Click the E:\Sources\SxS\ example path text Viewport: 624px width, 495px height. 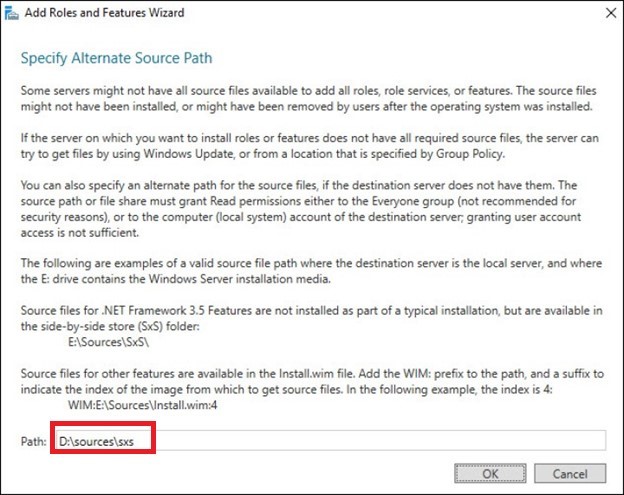coord(105,340)
